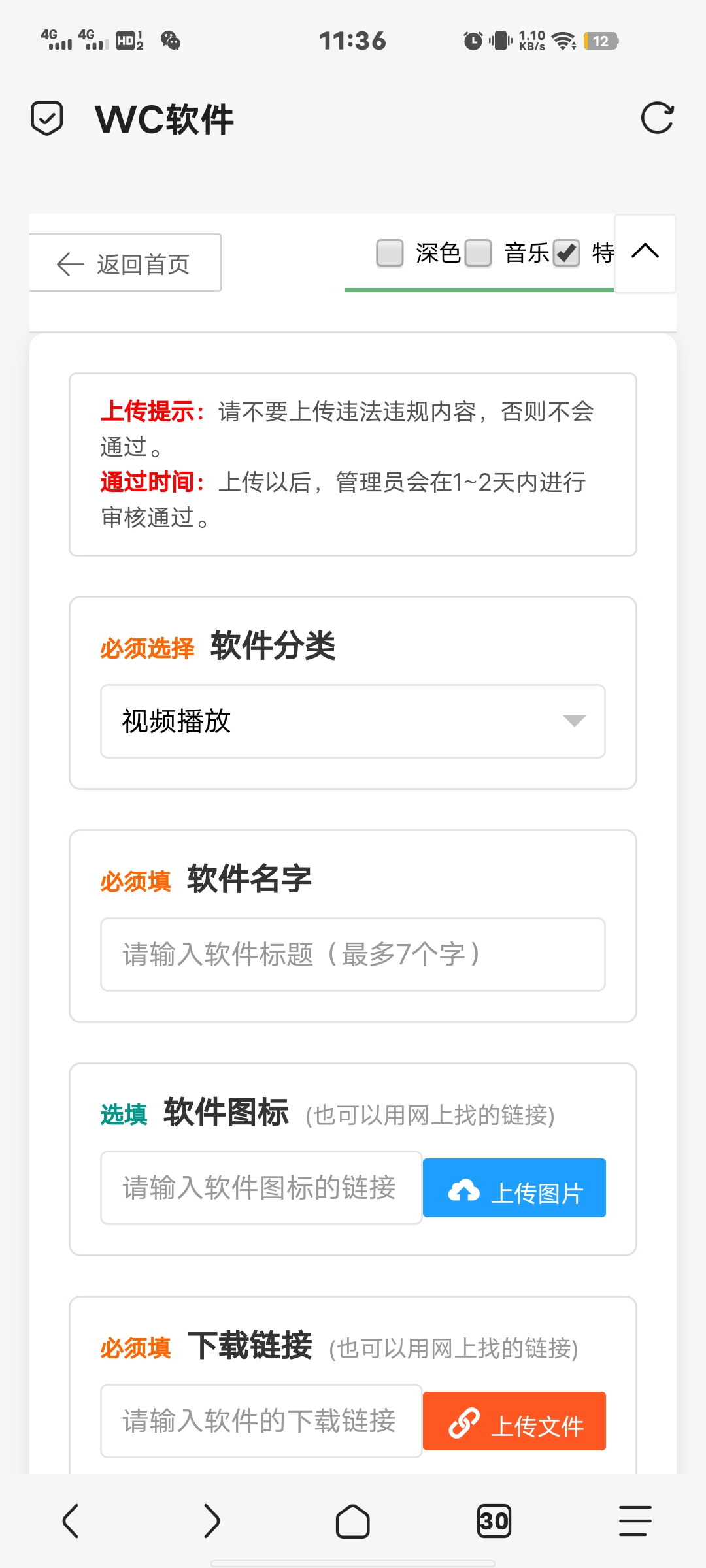Screen dimensions: 706x1568
Task: Focus the software name input field
Action: [x=353, y=955]
